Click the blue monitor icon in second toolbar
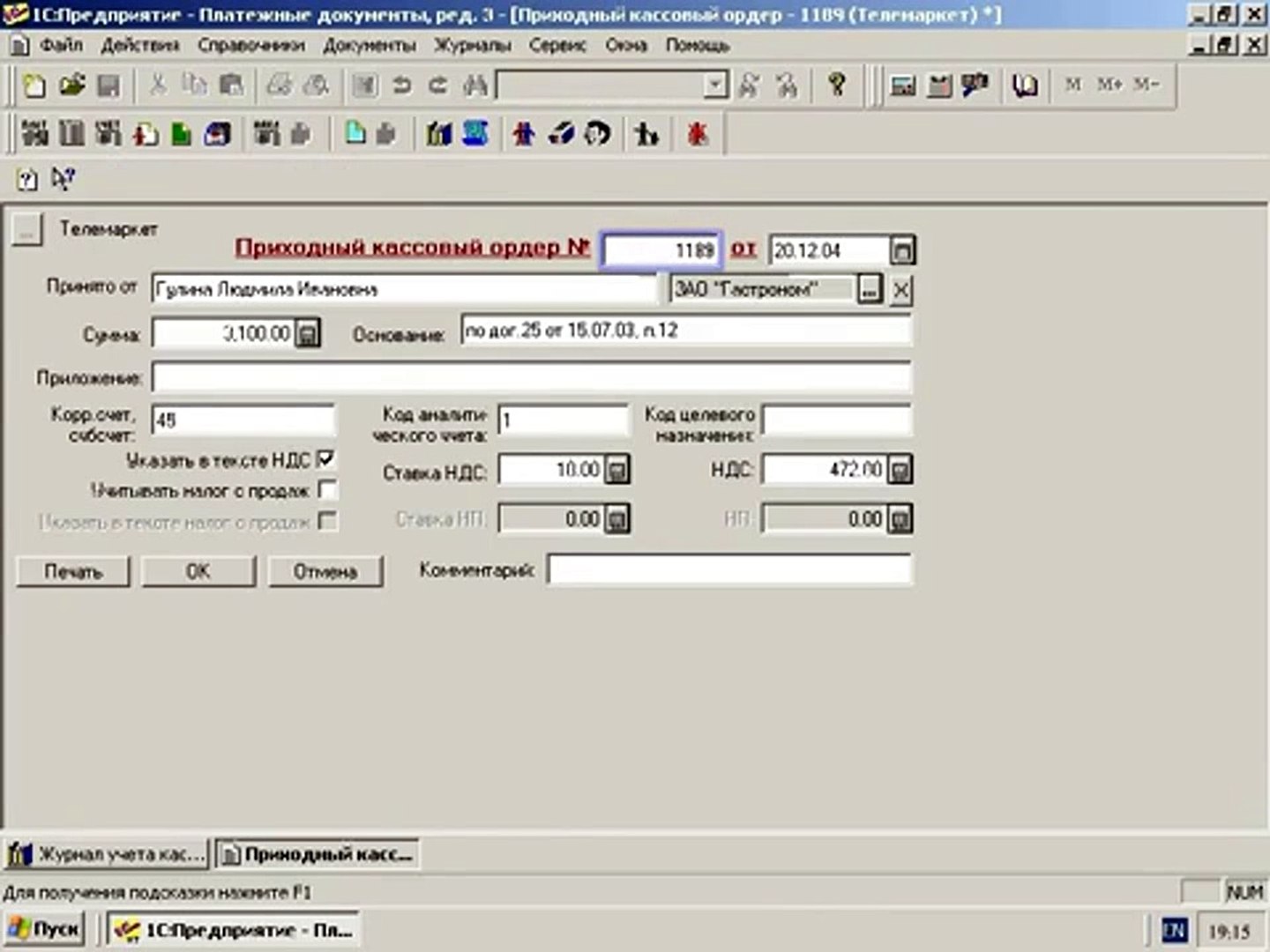The height and width of the screenshot is (952, 1270). pos(475,134)
